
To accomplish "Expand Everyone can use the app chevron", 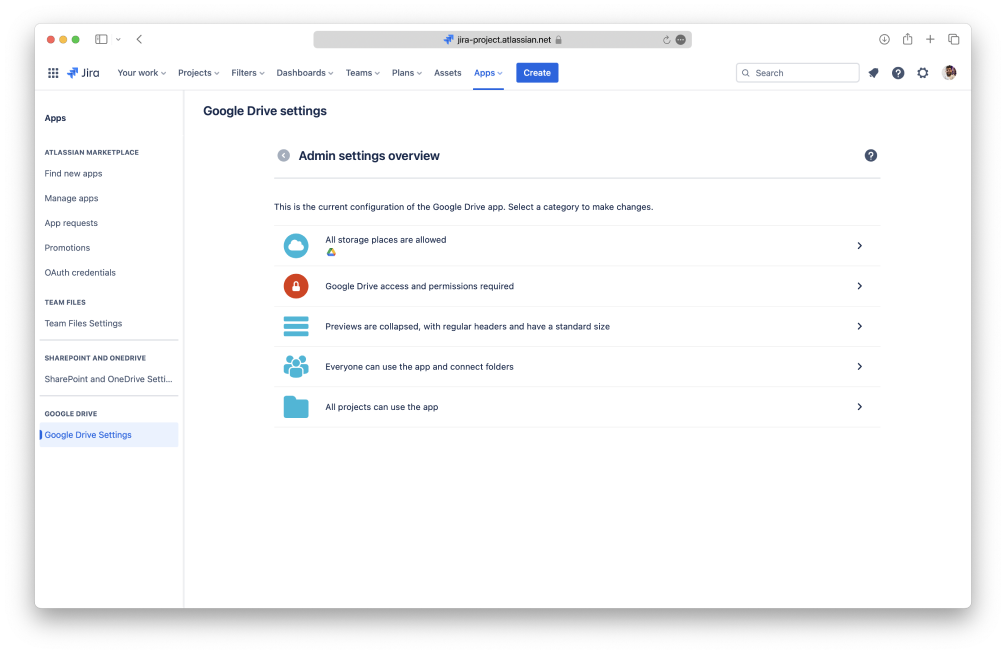I will pyautogui.click(x=860, y=366).
